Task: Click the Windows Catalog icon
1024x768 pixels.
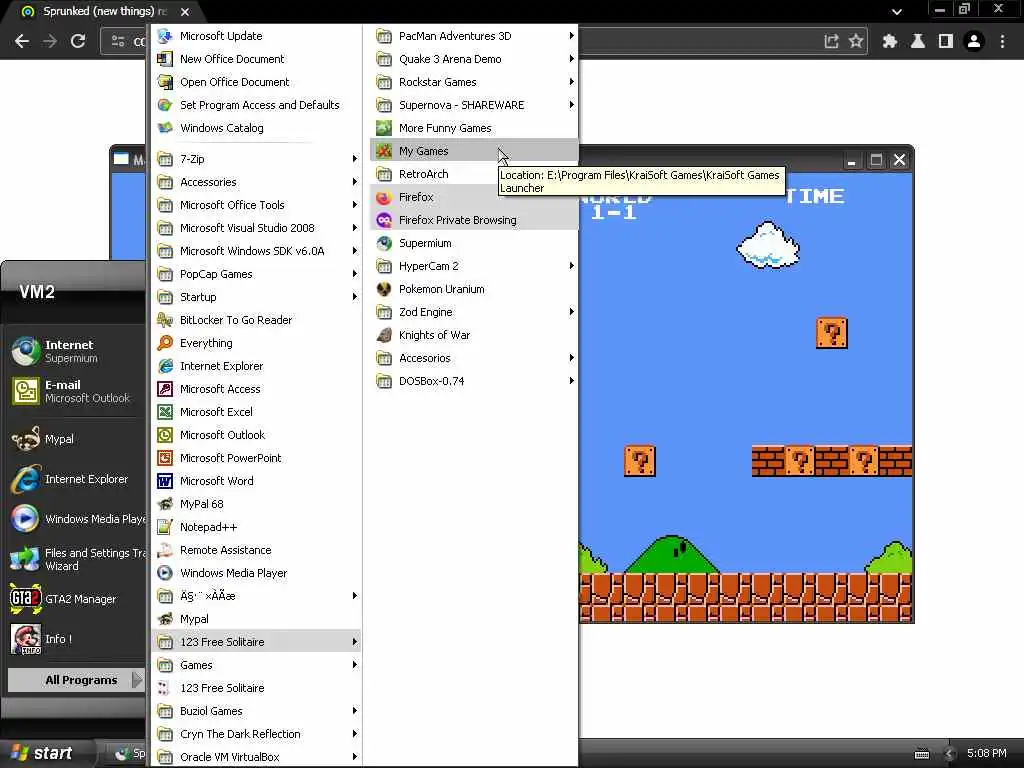Action: [x=165, y=128]
